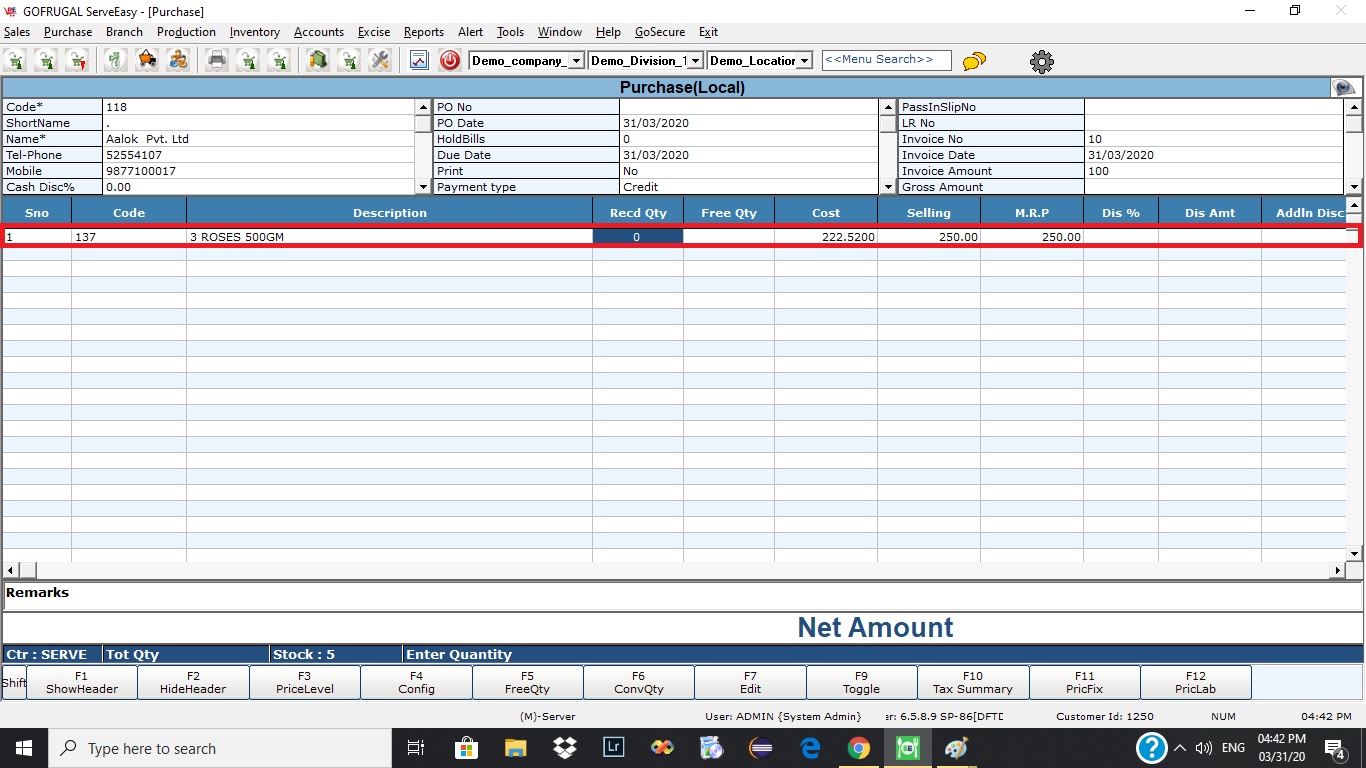The width and height of the screenshot is (1366, 768).
Task: Open the wrench and screwdriver tools icon
Action: [x=379, y=60]
